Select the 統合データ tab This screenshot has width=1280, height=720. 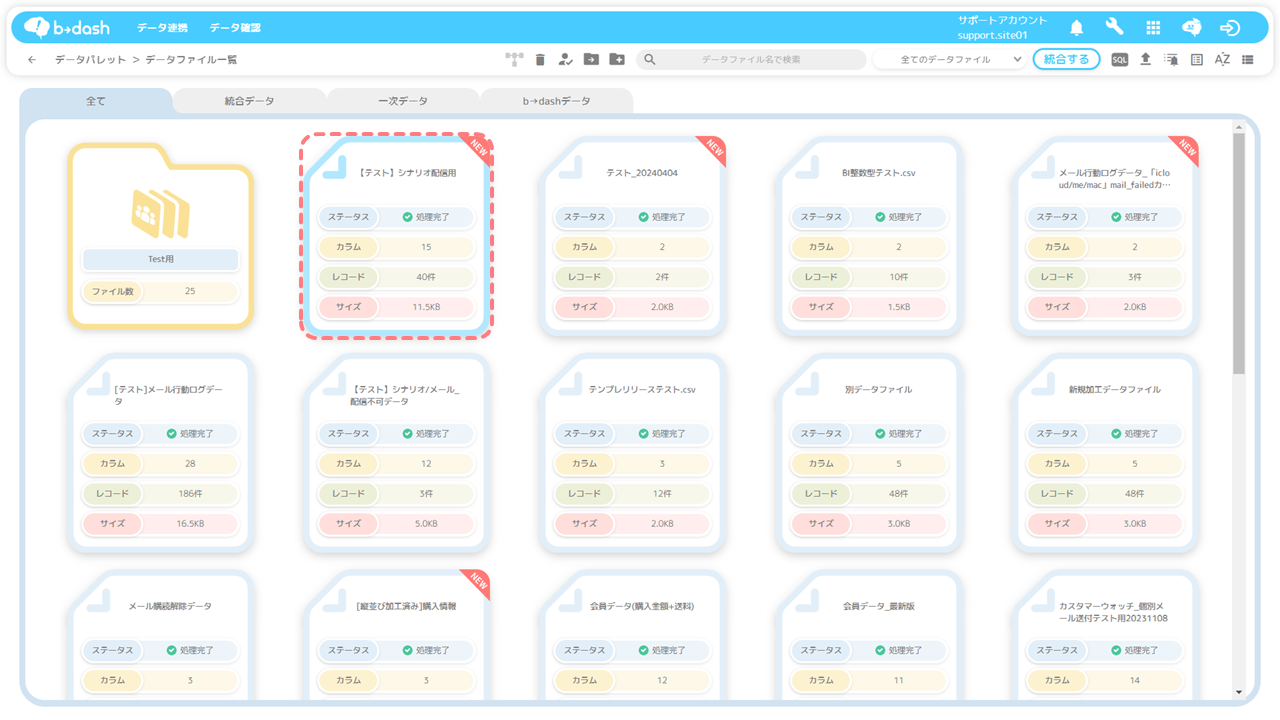tap(249, 101)
